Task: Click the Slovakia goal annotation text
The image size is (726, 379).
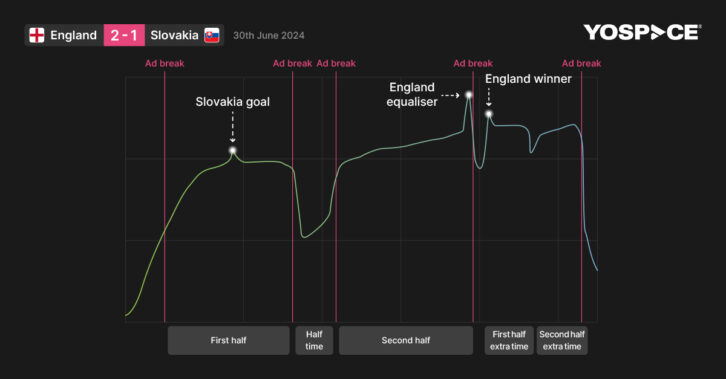Action: click(x=232, y=102)
